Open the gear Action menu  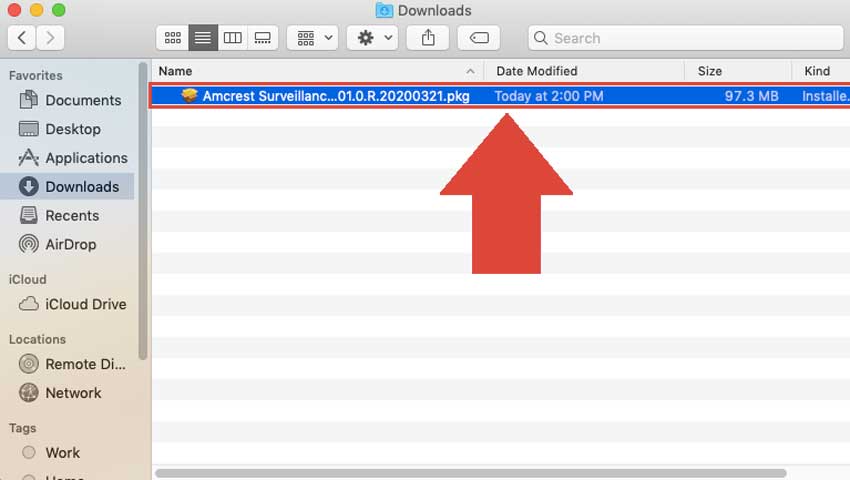tap(374, 38)
